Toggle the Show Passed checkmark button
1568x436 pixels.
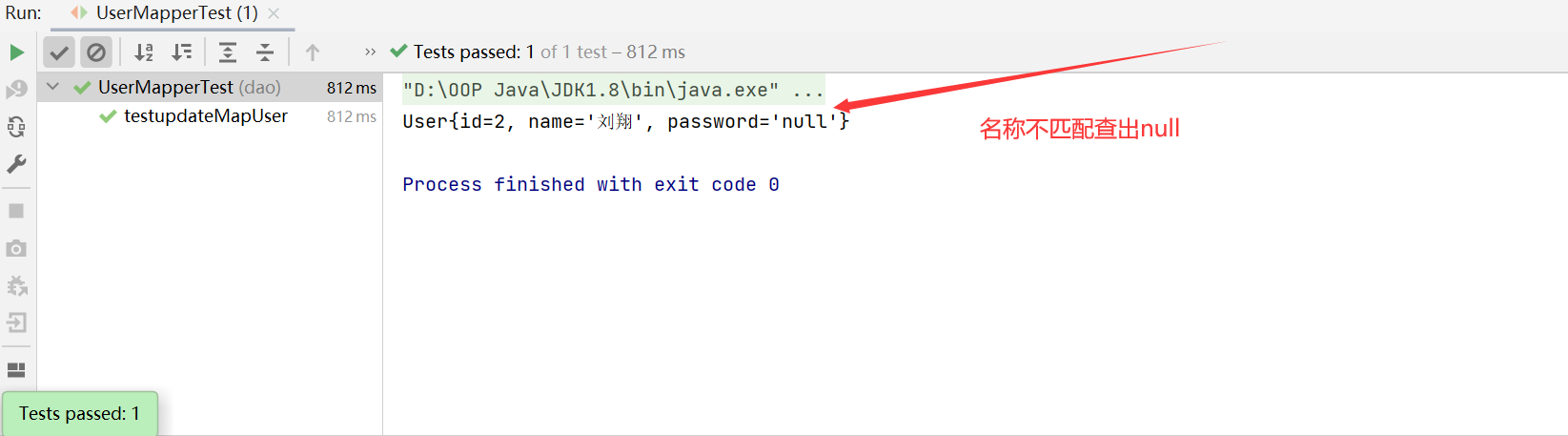point(59,52)
